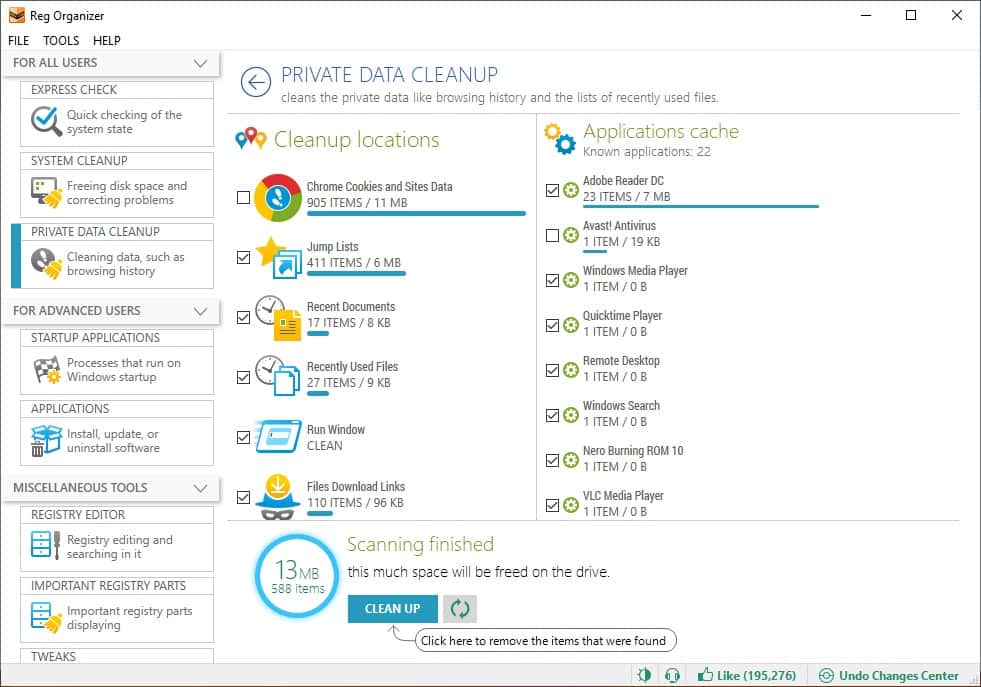Click the Applications box icon in sidebar
Viewport: 981px width, 687px height.
[46, 441]
